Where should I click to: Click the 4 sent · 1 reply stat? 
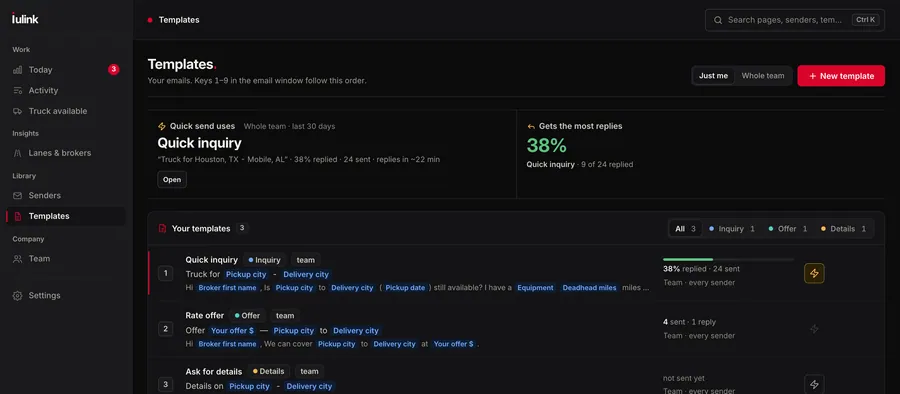[x=689, y=322]
